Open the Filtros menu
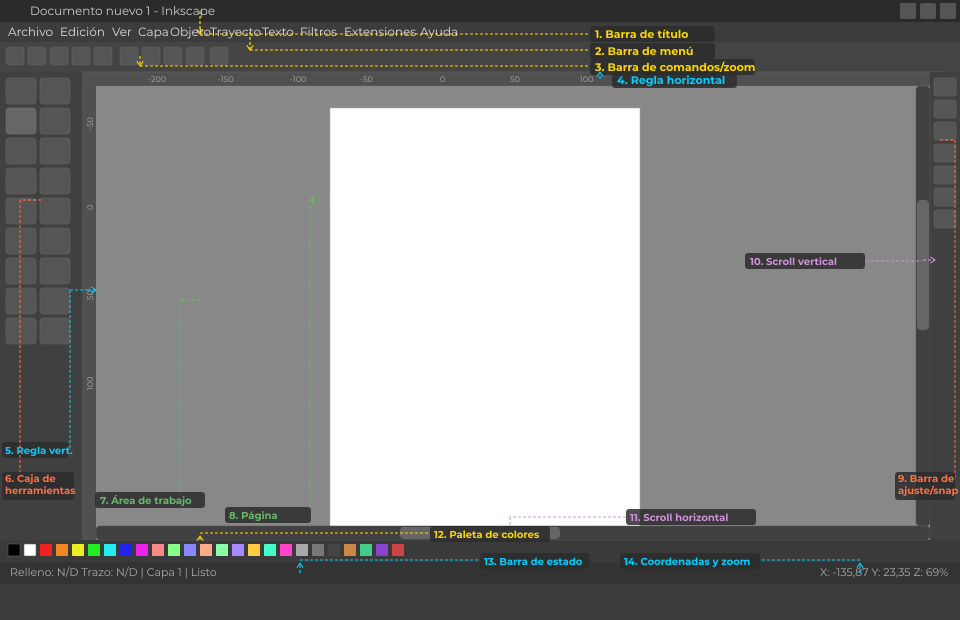 coord(318,32)
